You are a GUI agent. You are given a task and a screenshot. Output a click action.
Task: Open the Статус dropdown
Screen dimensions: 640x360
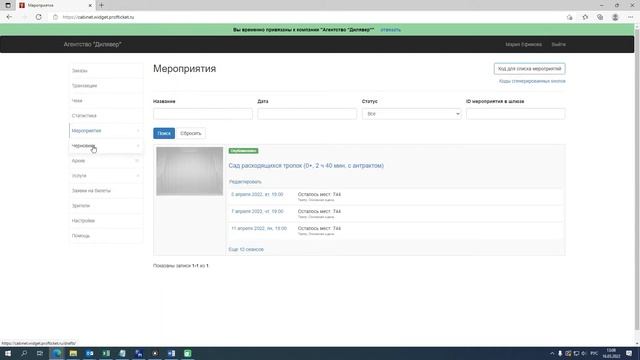(x=411, y=114)
